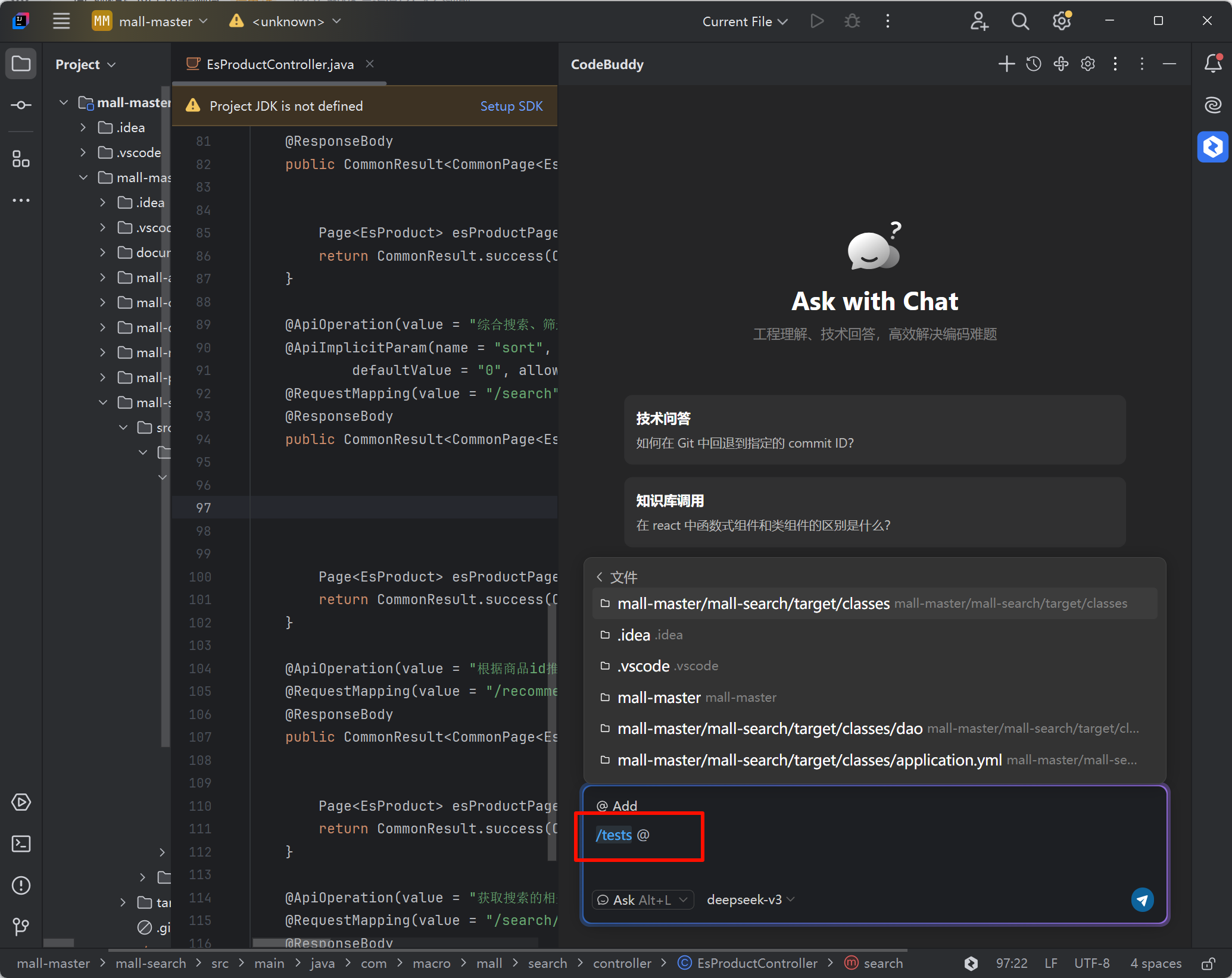This screenshot has height=978, width=1232.
Task: Open the Structure tool window icon
Action: coord(21,159)
